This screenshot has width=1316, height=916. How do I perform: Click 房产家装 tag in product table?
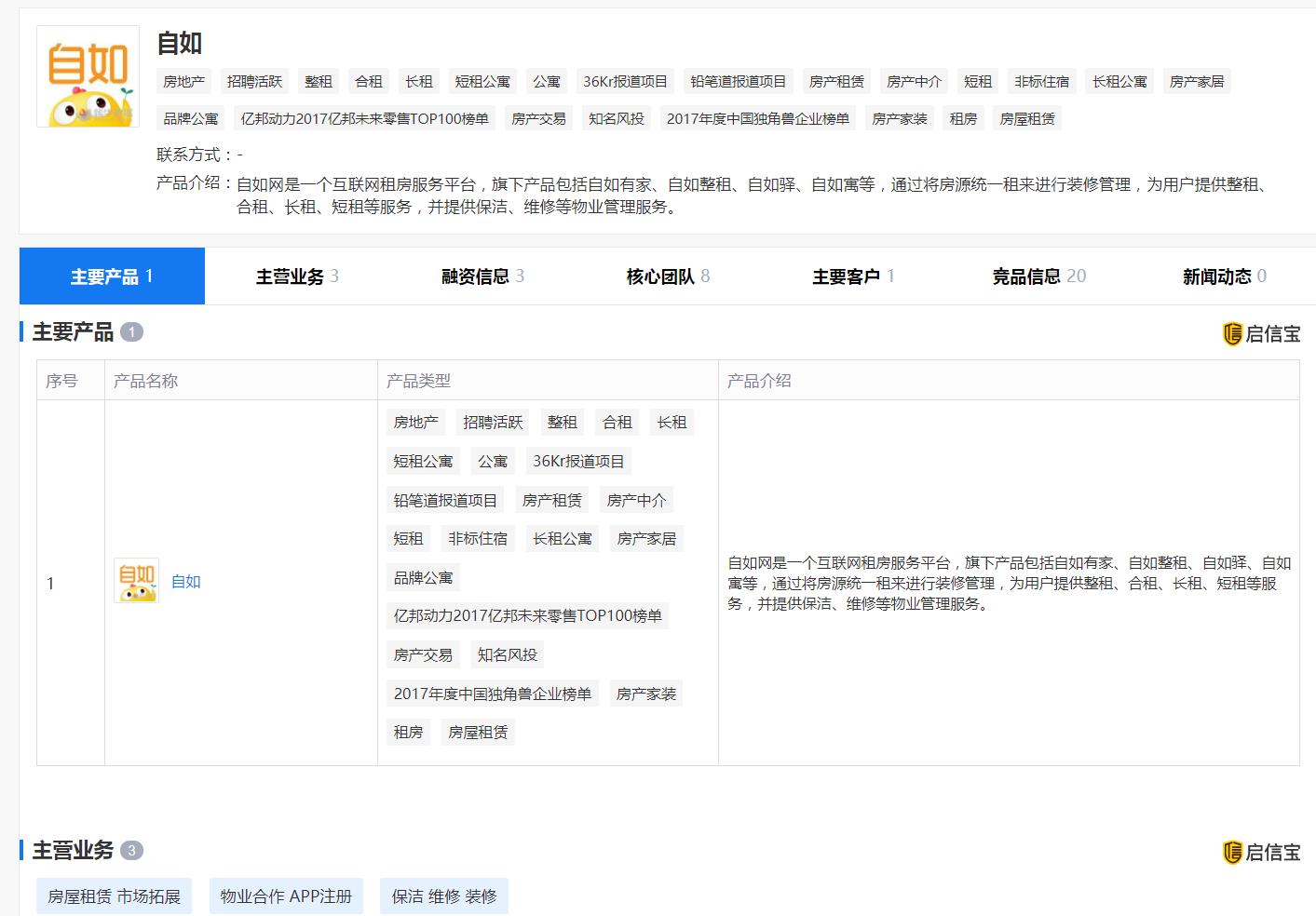646,694
